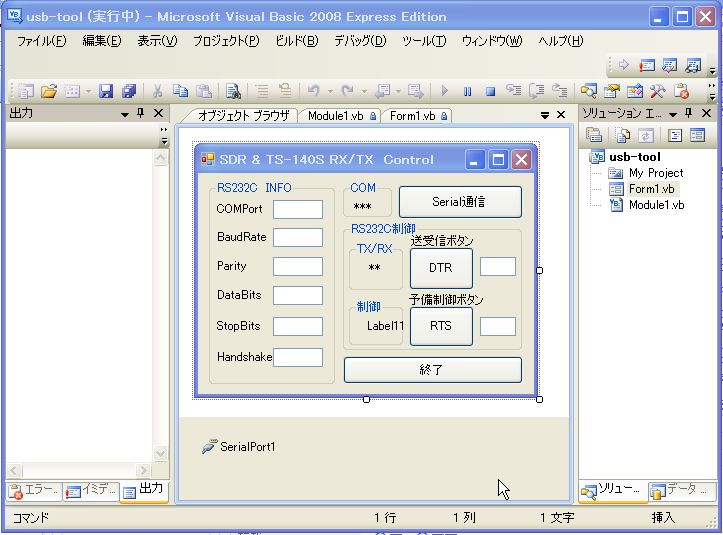Click the COMPort text box
The width and height of the screenshot is (723, 535).
pyautogui.click(x=298, y=209)
